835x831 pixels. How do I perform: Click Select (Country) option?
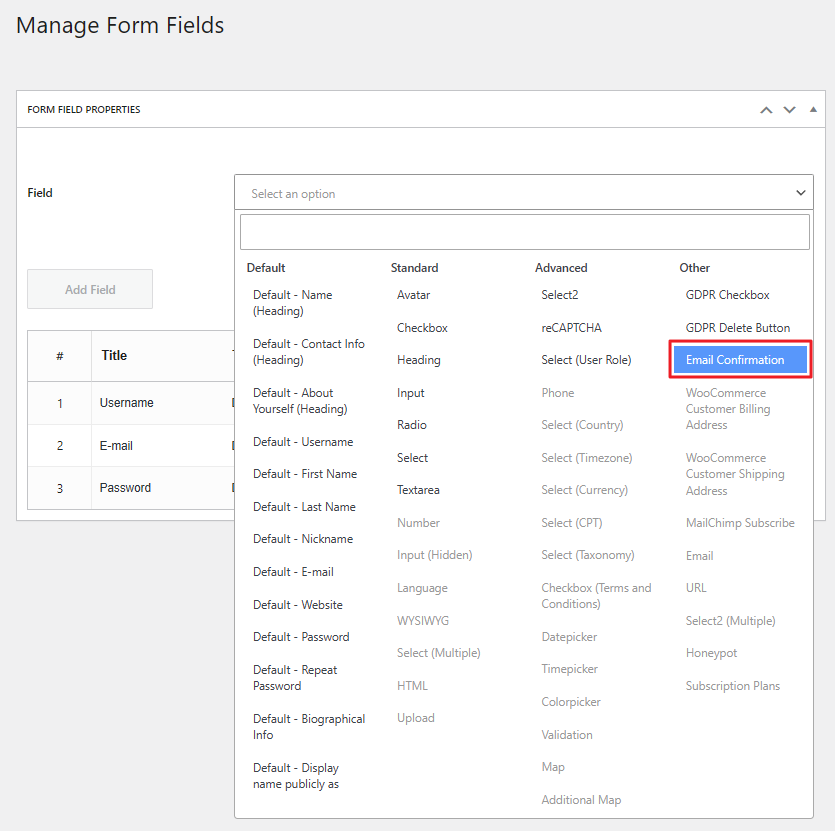click(x=582, y=425)
